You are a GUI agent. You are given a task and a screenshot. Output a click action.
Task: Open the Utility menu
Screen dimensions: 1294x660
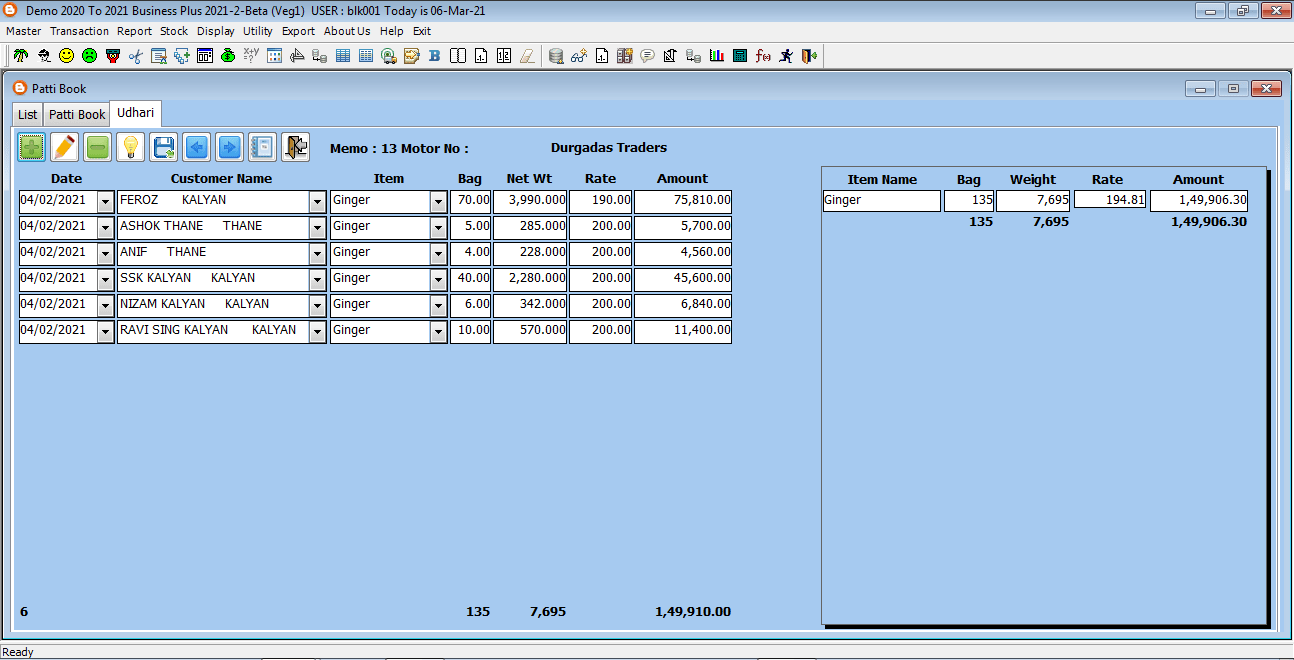pos(257,31)
